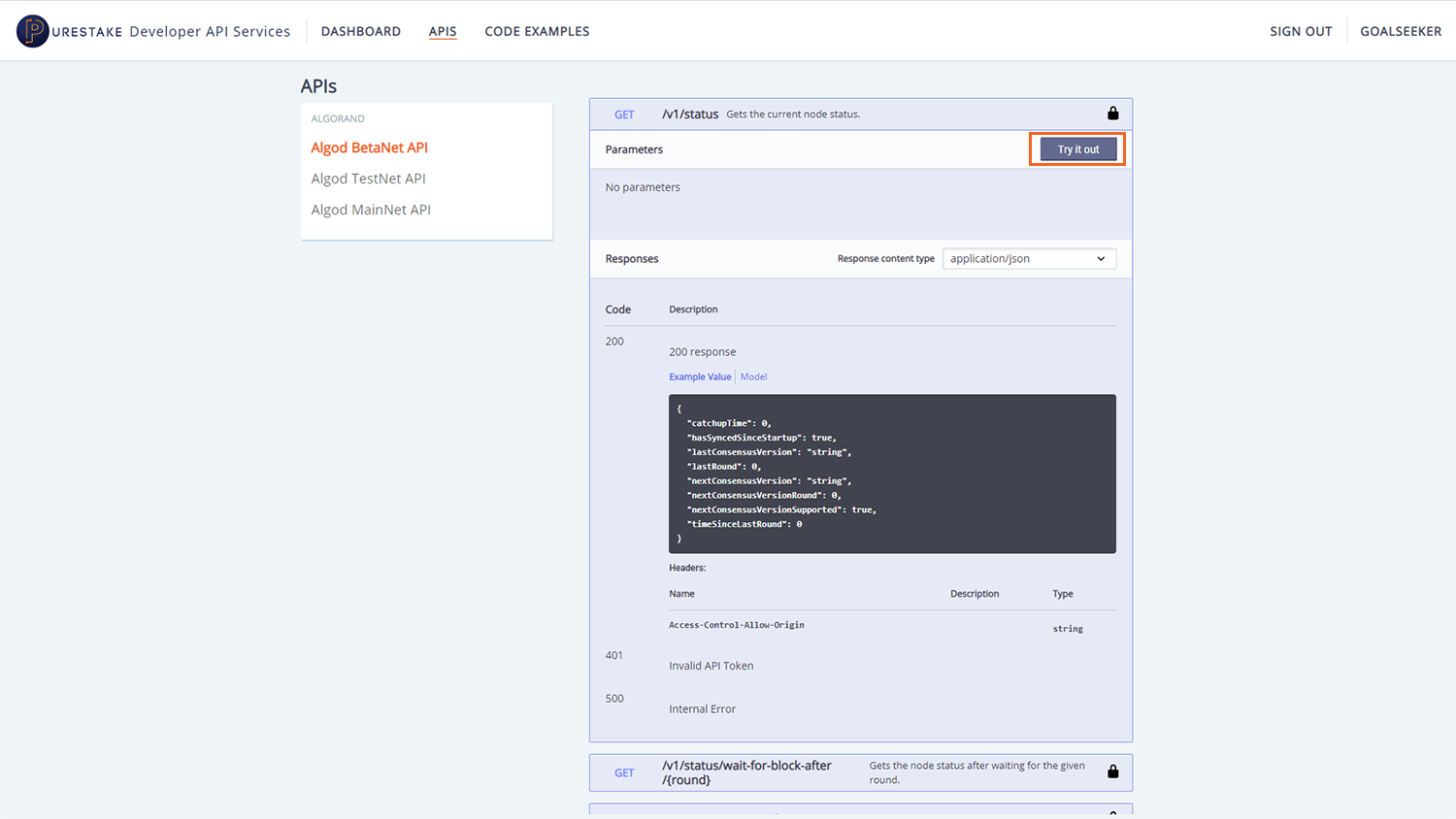Click the padlock authorize icon on /v1/status
The image size is (1456, 819).
click(x=1113, y=113)
